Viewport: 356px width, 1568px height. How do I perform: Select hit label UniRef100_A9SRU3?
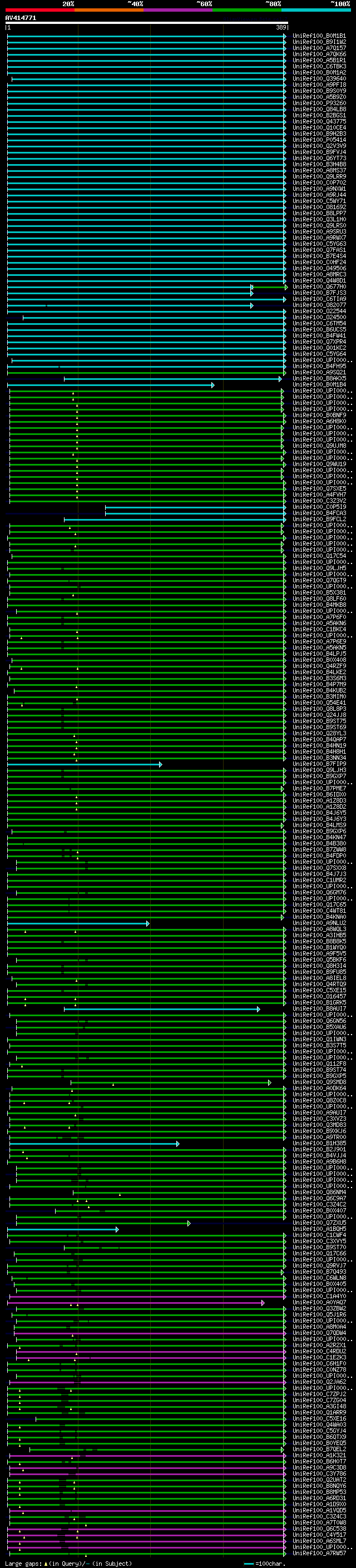click(x=319, y=231)
